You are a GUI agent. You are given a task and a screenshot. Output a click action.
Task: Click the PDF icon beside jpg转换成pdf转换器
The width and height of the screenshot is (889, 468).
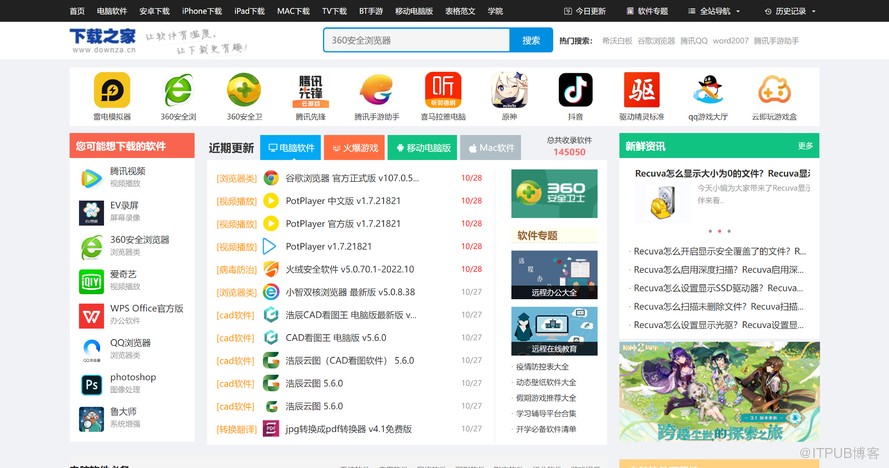click(271, 429)
